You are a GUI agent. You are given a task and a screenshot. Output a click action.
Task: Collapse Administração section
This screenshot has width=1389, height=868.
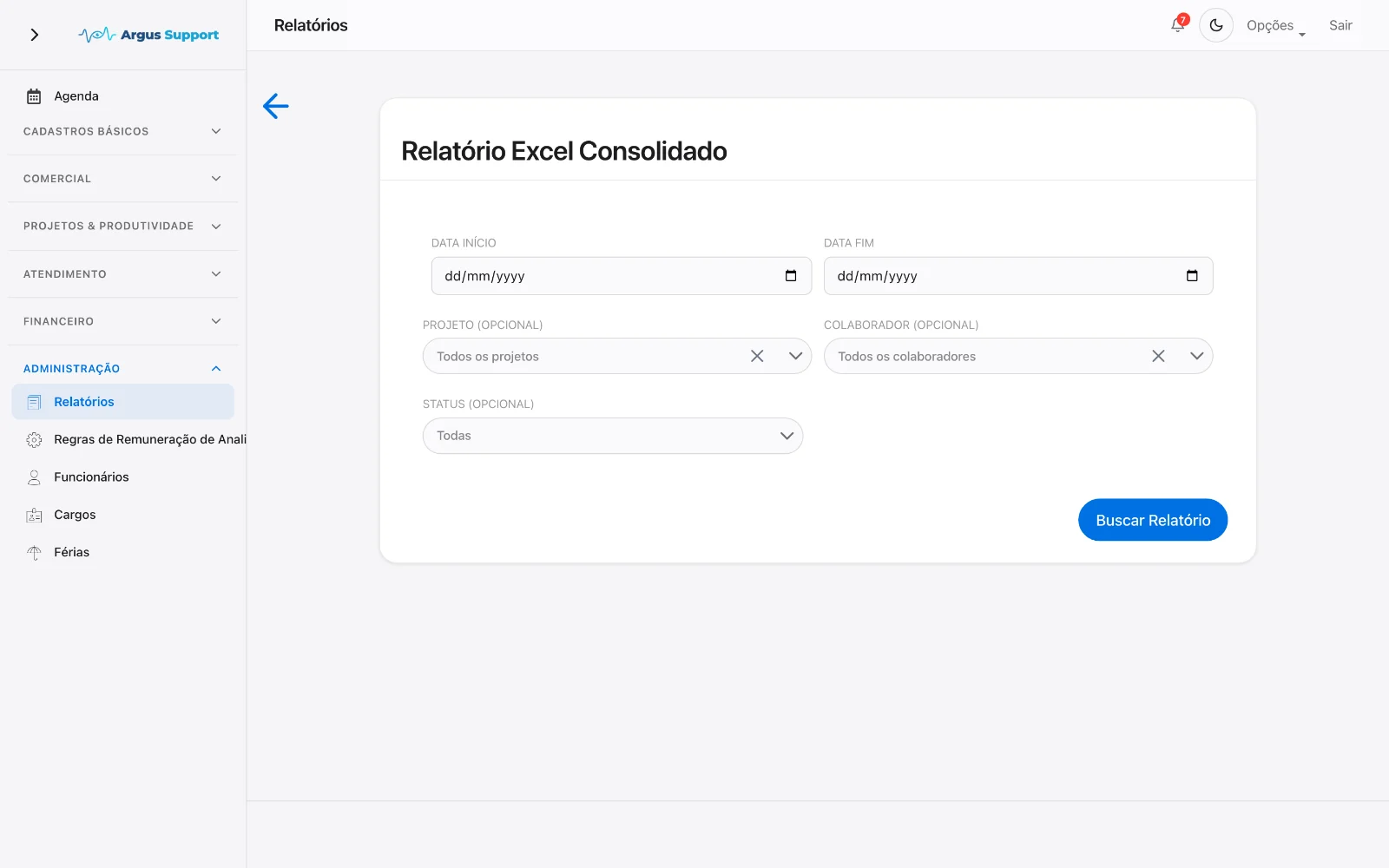[123, 368]
